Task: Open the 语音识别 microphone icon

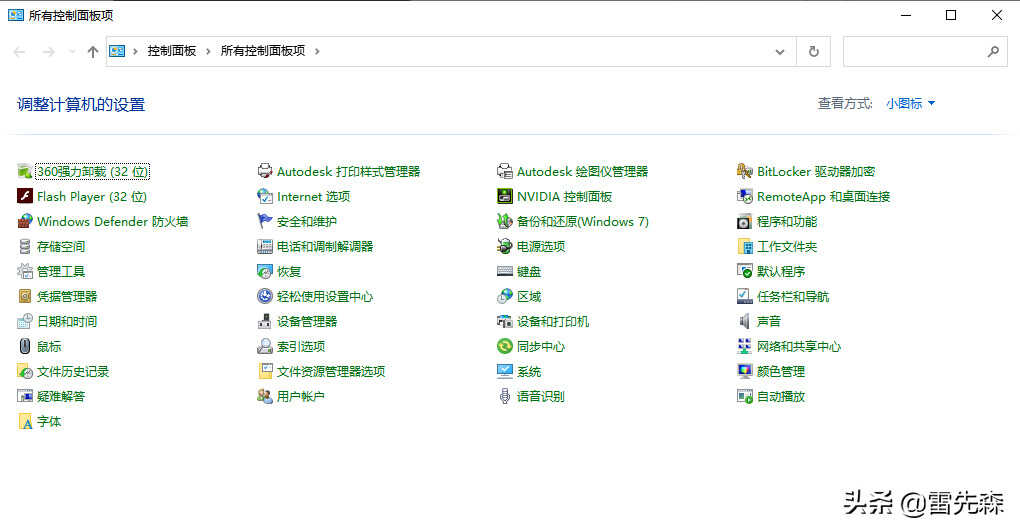Action: click(505, 396)
